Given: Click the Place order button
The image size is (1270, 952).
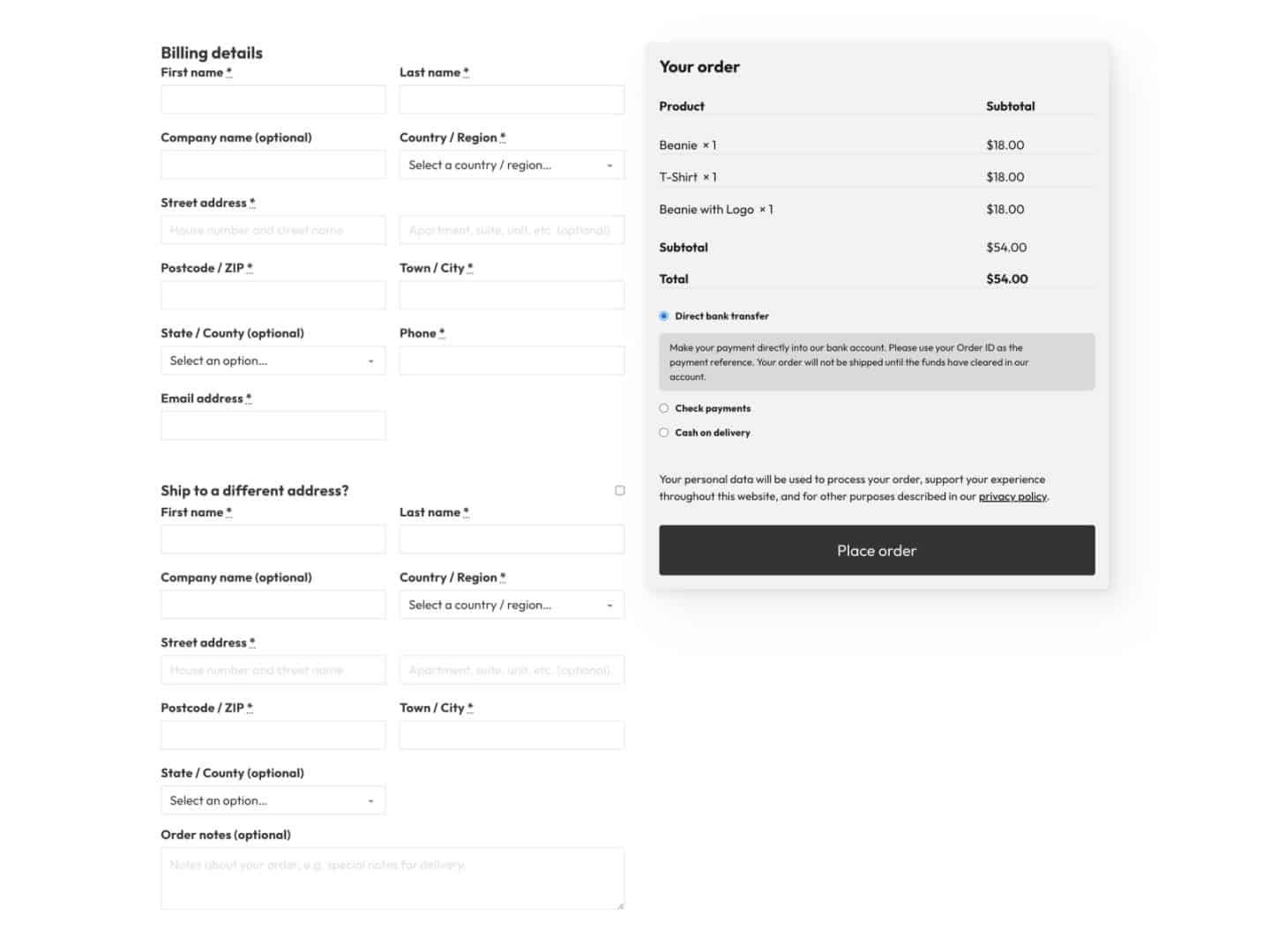Looking at the screenshot, I should point(877,550).
